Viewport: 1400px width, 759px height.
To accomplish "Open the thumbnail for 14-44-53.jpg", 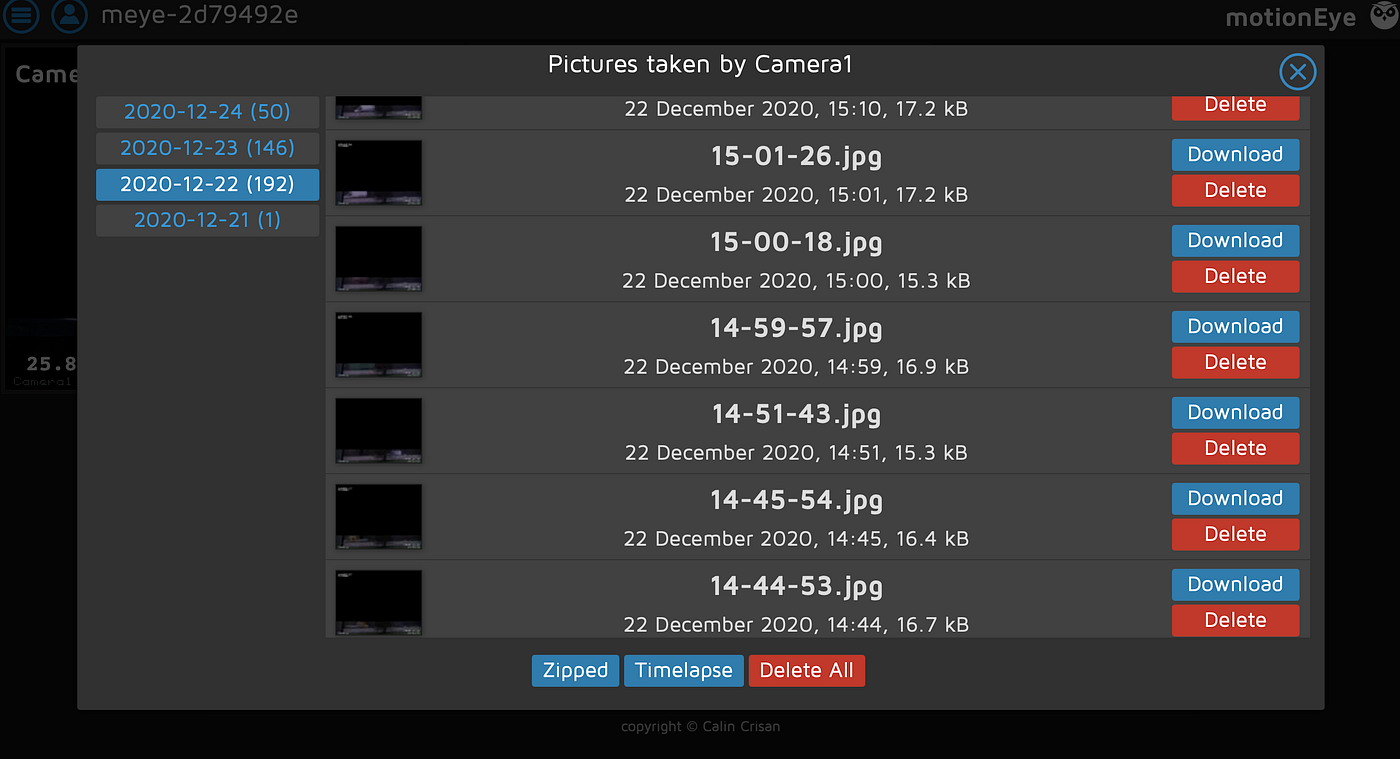I will point(378,602).
